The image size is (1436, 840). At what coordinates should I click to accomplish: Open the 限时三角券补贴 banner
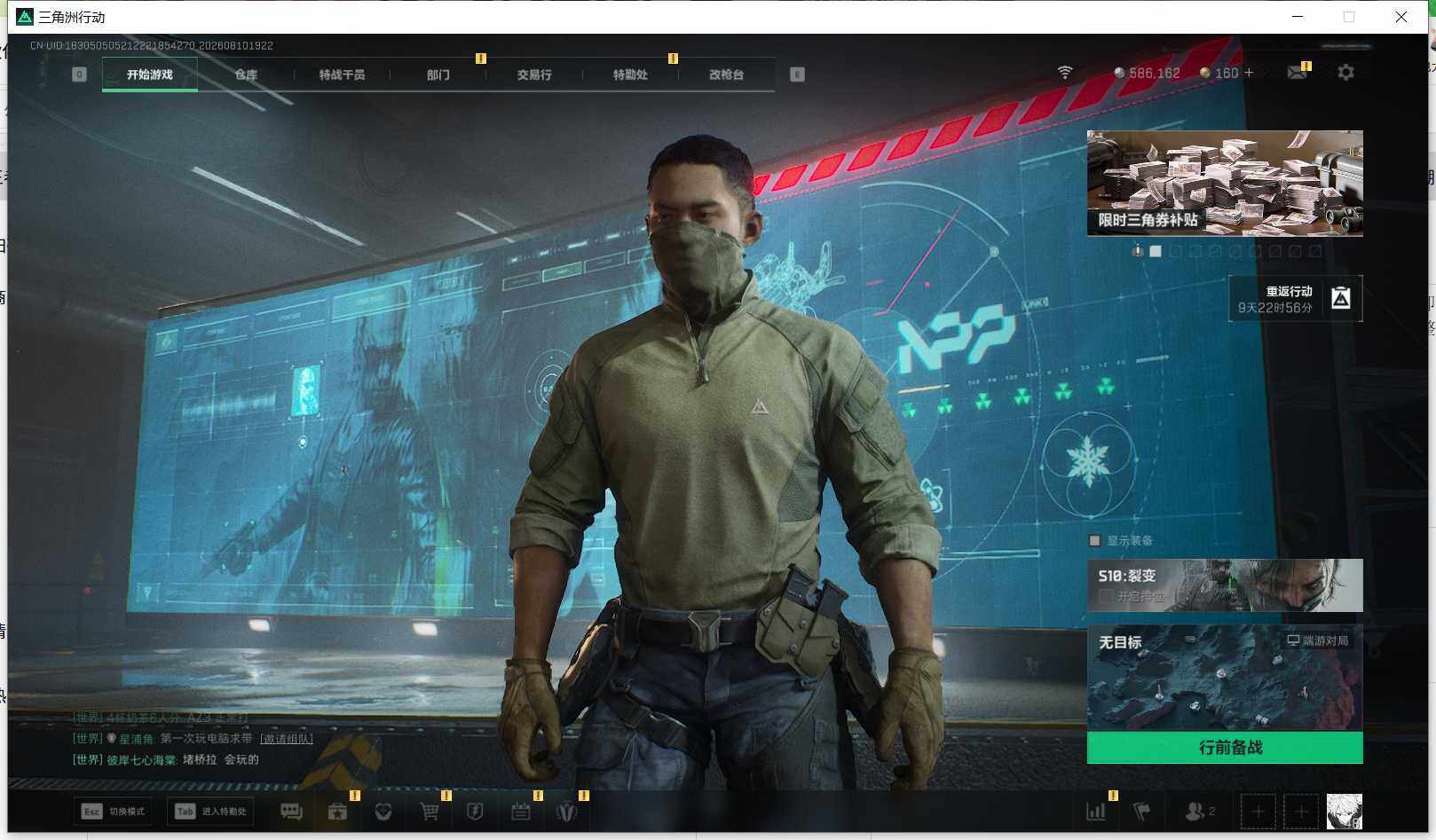tap(1225, 184)
